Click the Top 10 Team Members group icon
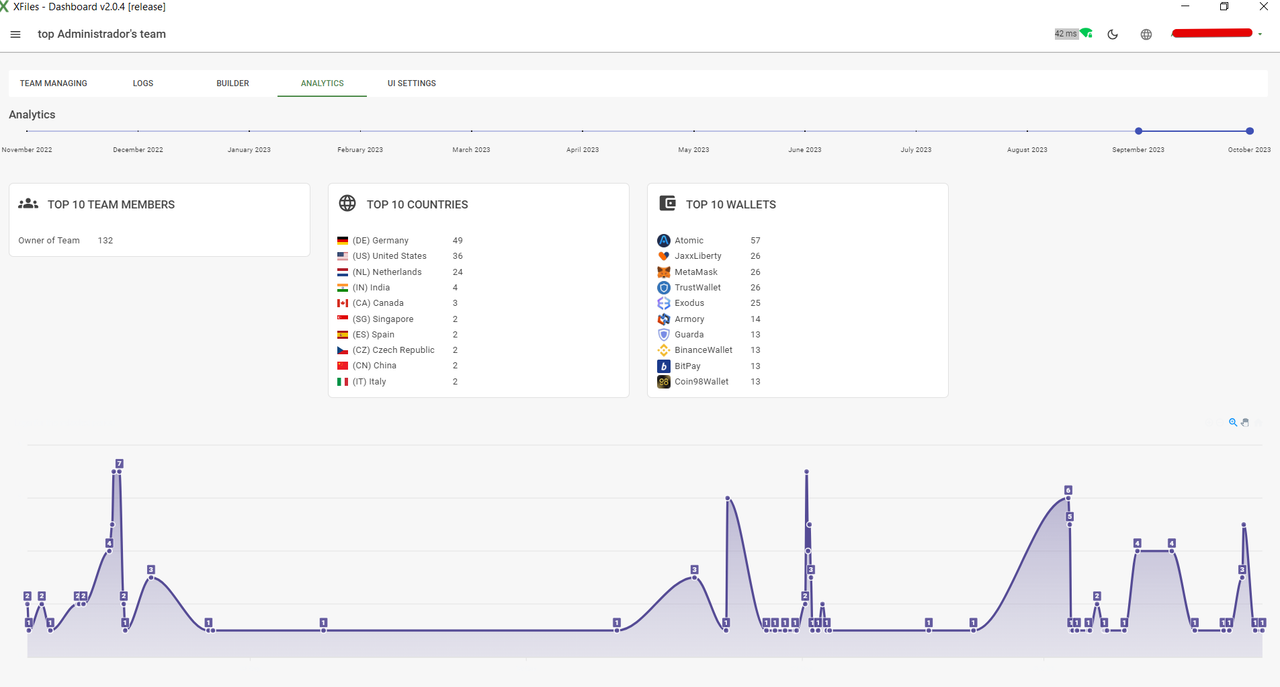The image size is (1280, 687). 28,204
